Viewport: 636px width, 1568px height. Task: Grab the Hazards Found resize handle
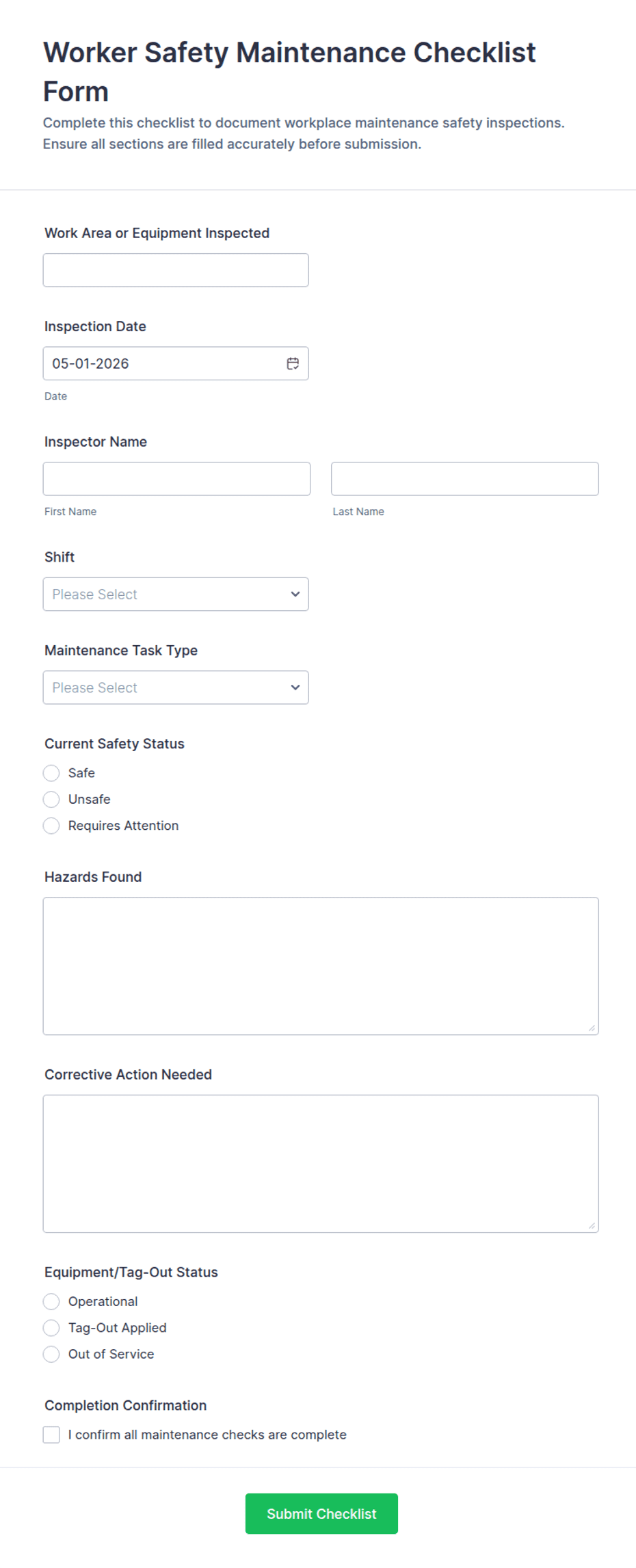coord(592,1028)
